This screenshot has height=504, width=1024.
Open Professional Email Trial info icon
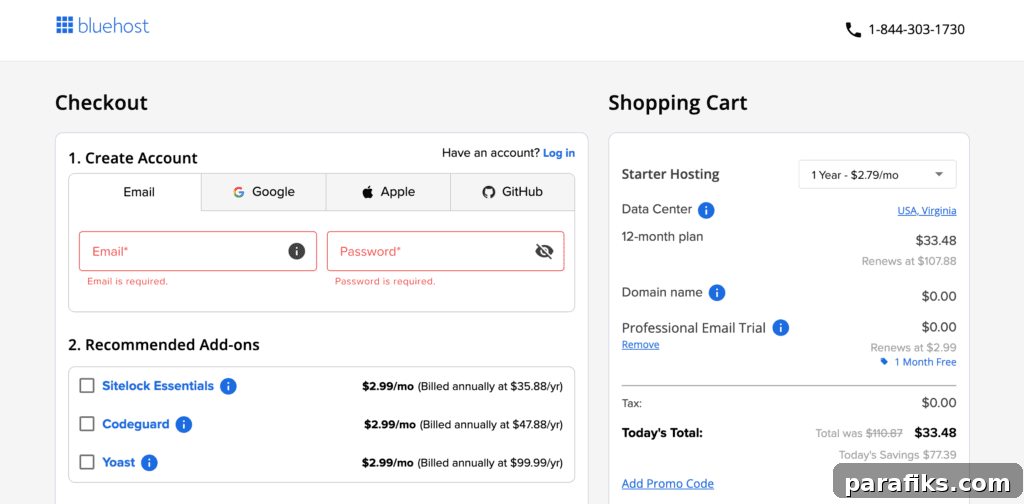point(780,328)
